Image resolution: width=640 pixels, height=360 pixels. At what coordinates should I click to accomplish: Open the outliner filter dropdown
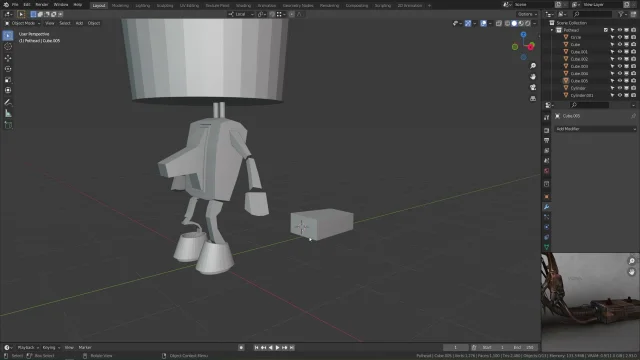click(x=622, y=14)
